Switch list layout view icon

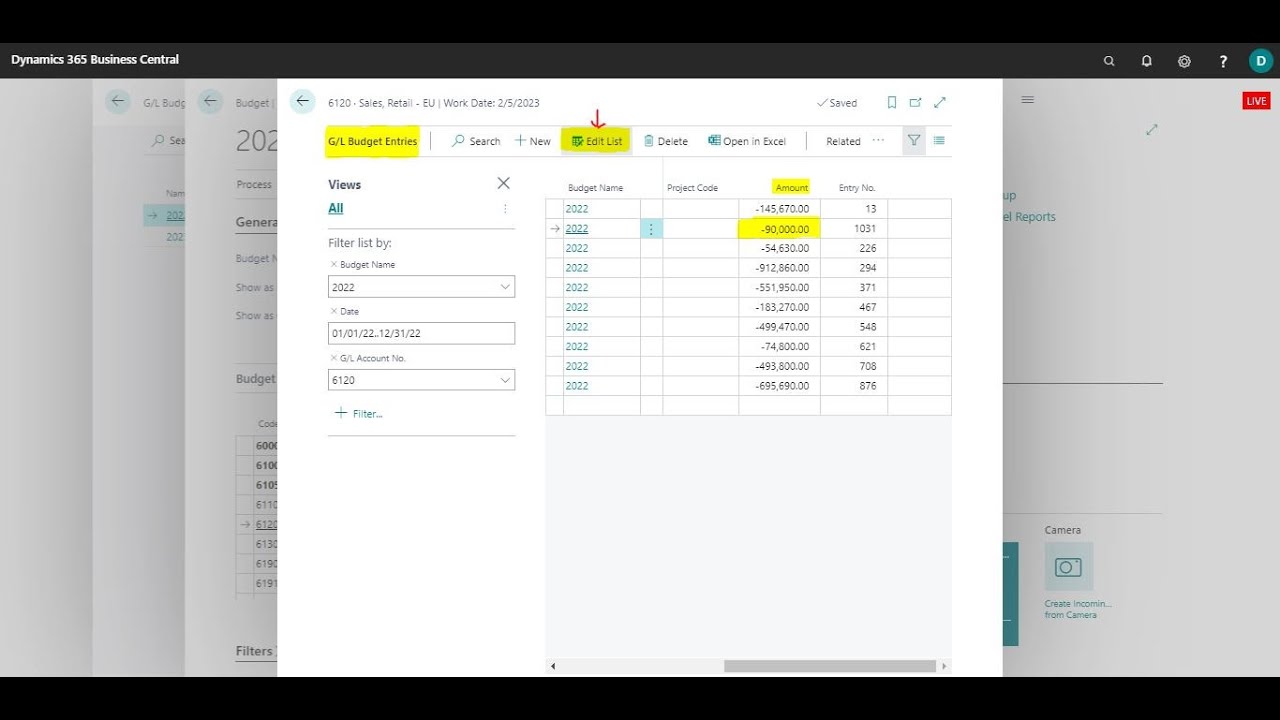pyautogui.click(x=939, y=141)
